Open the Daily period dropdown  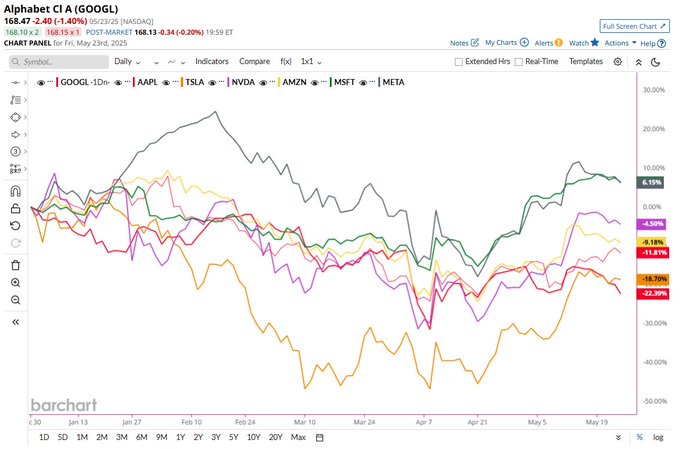[128, 62]
